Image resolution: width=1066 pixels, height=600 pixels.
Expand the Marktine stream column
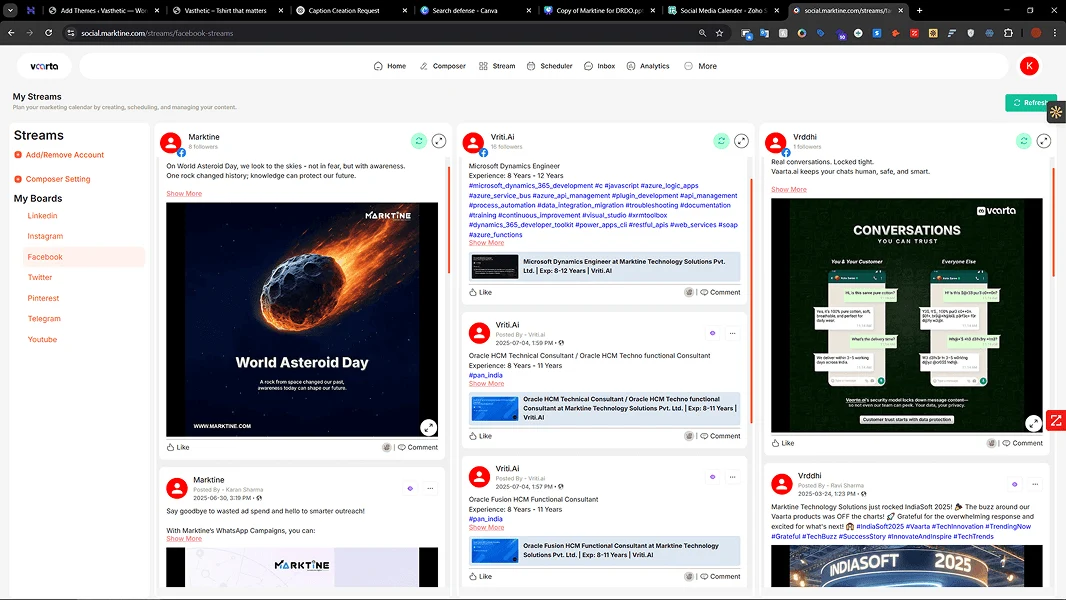(439, 141)
